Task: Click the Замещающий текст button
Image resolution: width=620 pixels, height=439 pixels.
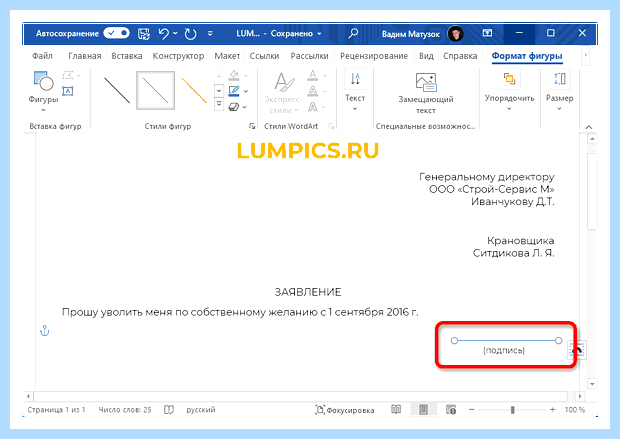Action: click(426, 93)
